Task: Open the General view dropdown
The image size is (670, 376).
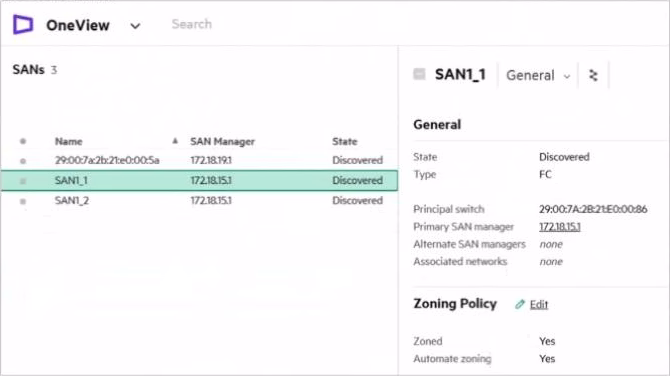Action: point(538,76)
